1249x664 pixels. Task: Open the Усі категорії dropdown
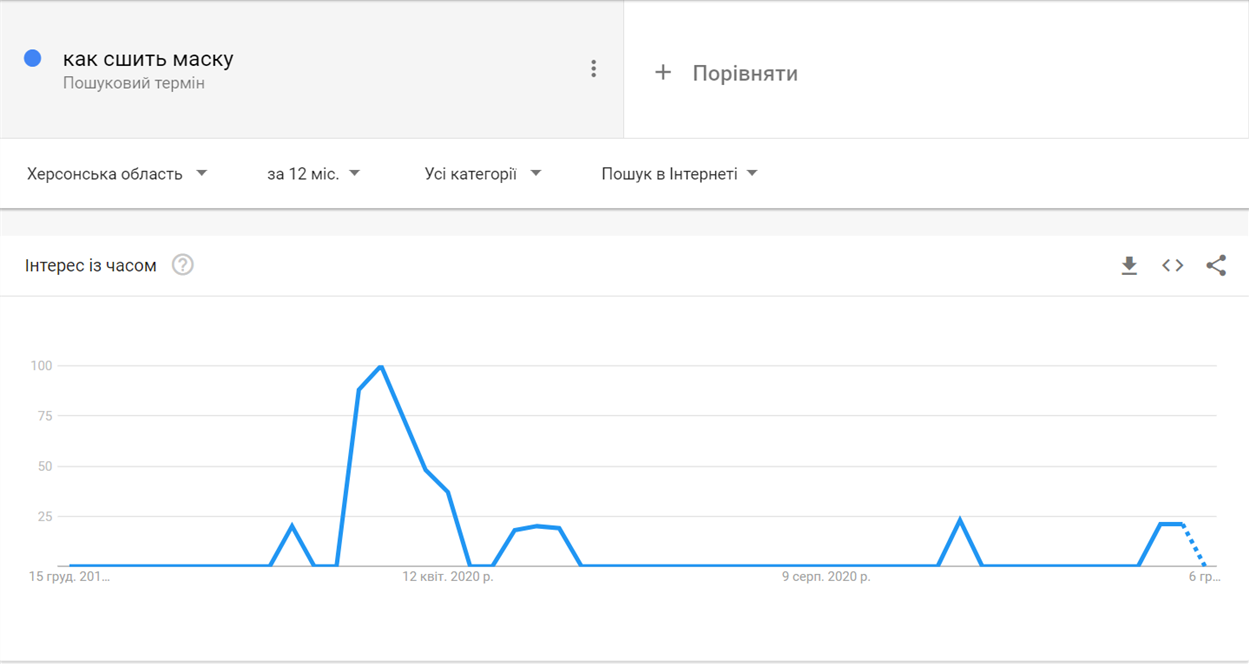(x=482, y=174)
